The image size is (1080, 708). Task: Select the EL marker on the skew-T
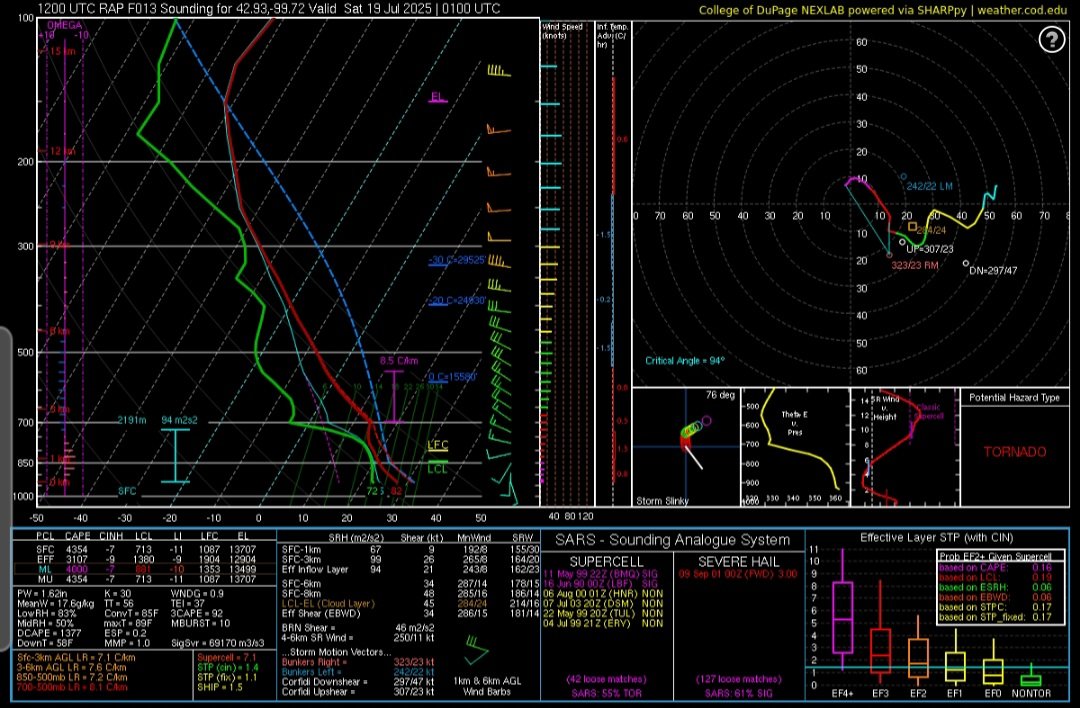click(x=437, y=96)
